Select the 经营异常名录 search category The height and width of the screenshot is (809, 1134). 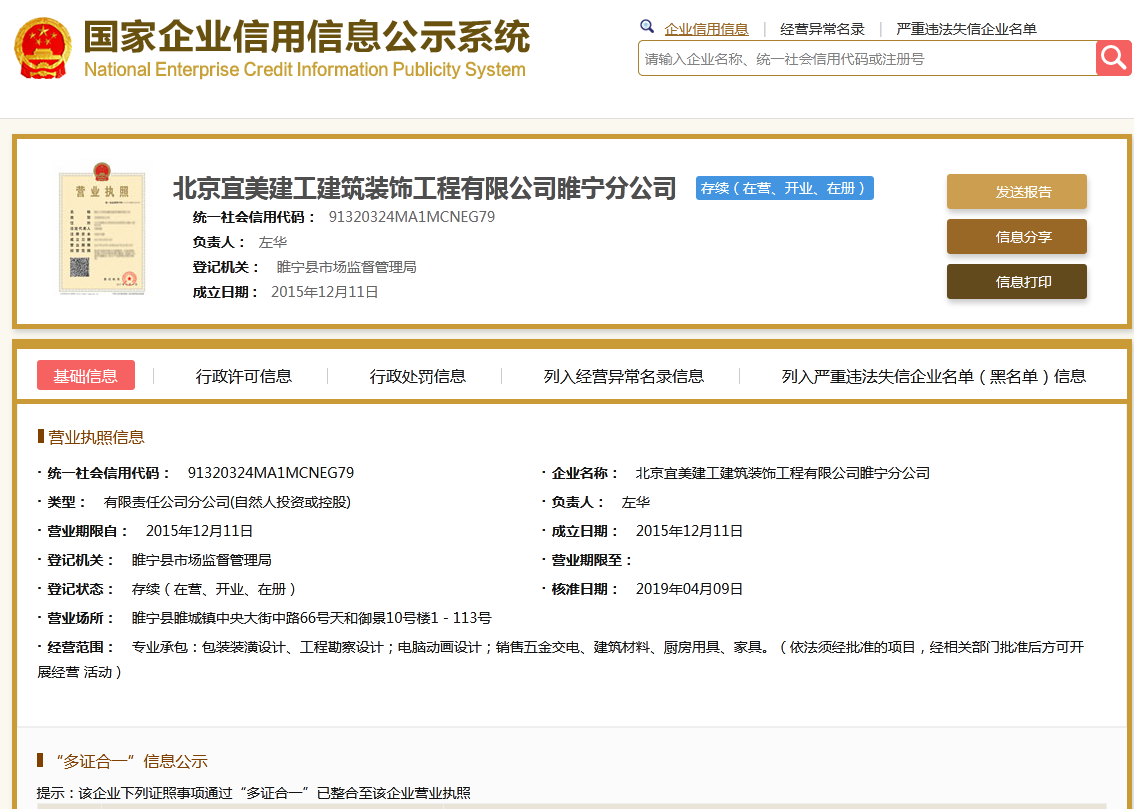822,29
